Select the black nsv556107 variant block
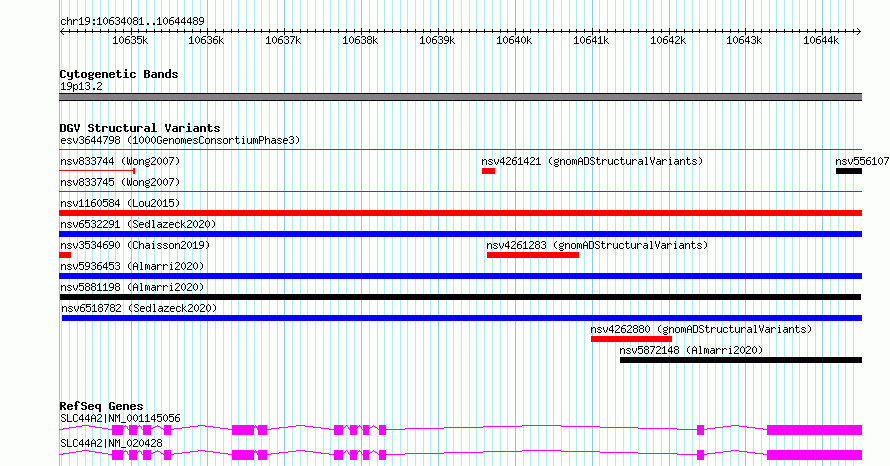Screen dimensions: 890x466 (849, 171)
